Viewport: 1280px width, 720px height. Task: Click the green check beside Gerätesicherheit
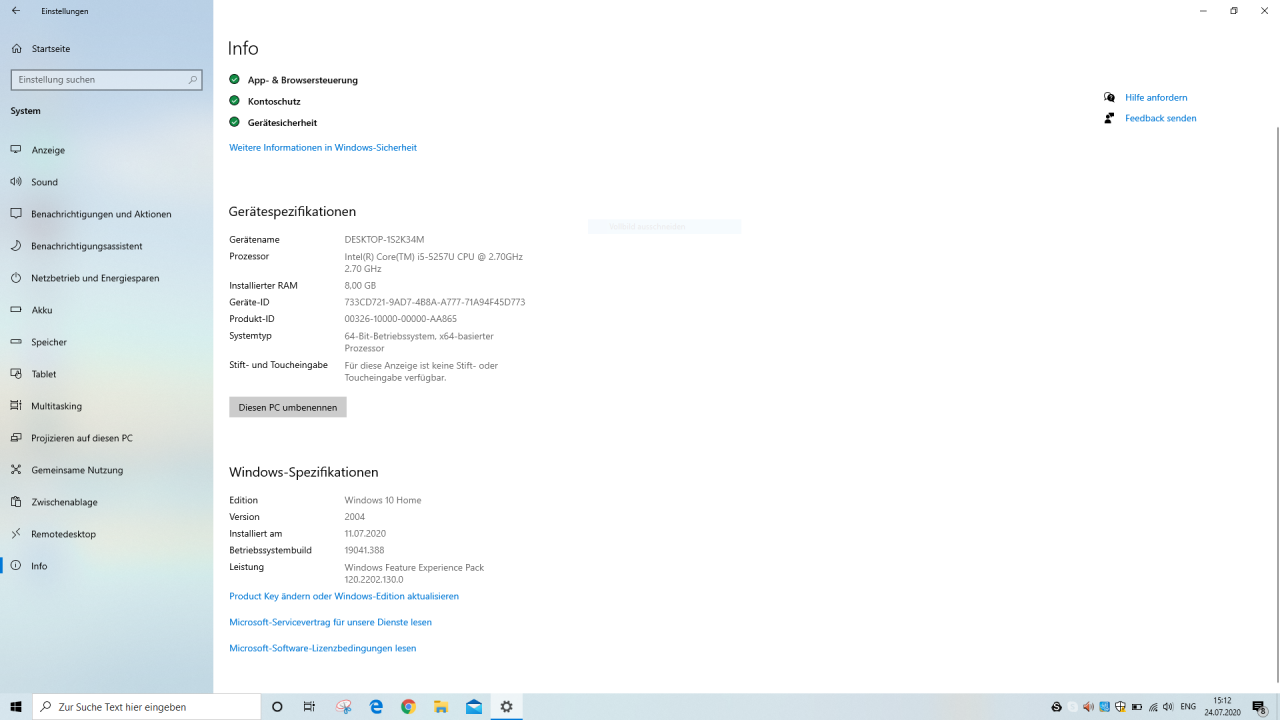point(234,122)
